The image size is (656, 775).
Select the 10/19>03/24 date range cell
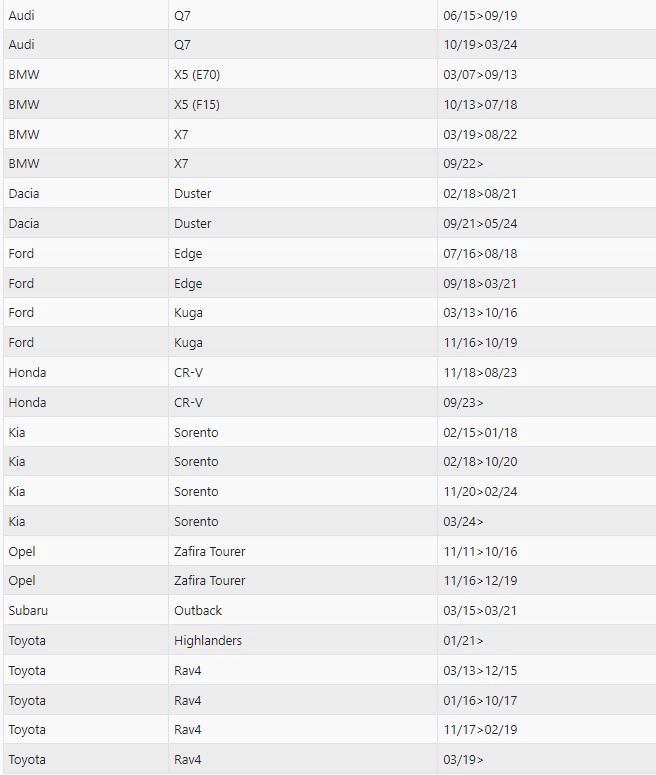[480, 45]
